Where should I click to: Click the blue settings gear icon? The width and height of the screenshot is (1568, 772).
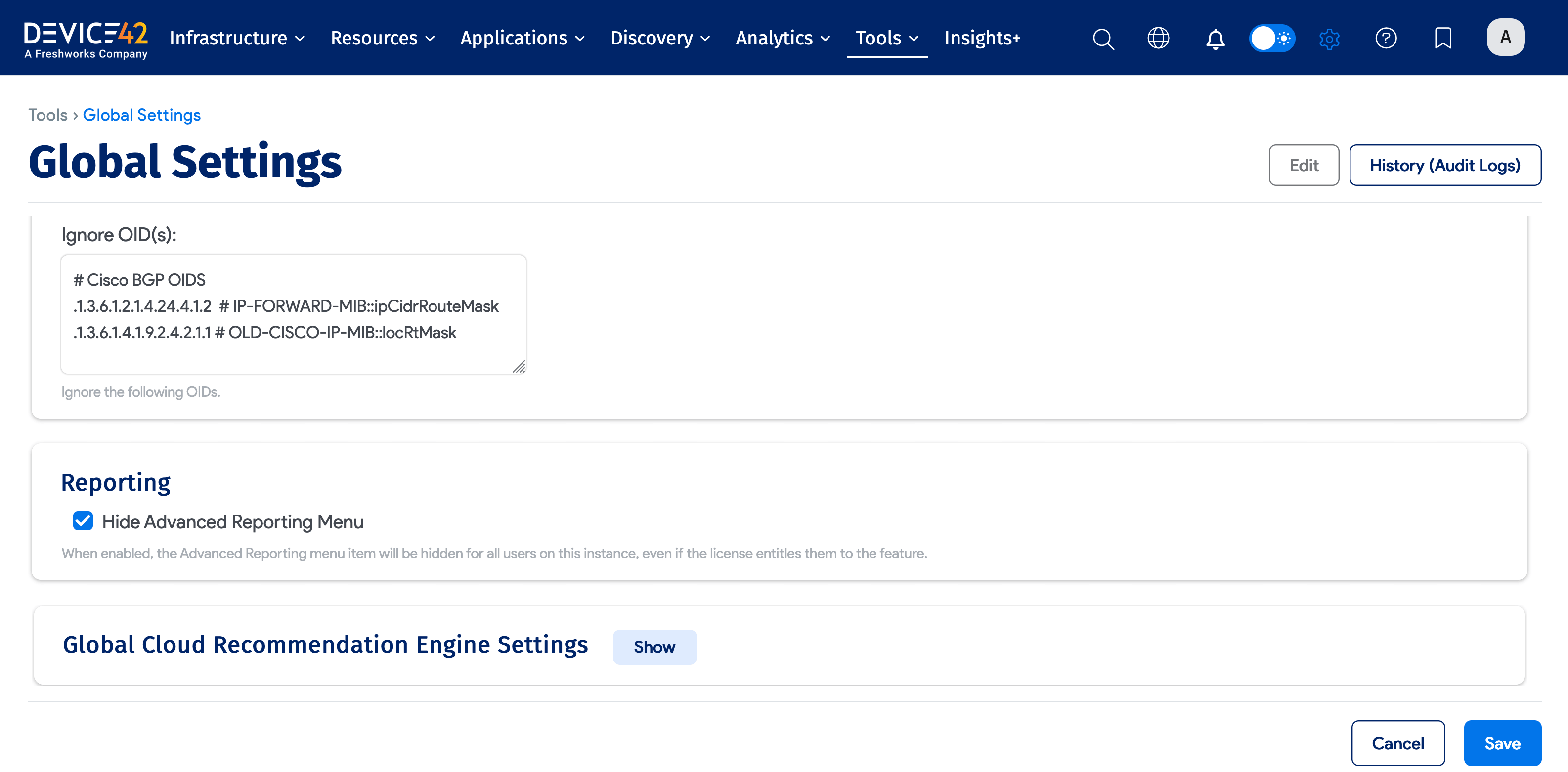1329,39
